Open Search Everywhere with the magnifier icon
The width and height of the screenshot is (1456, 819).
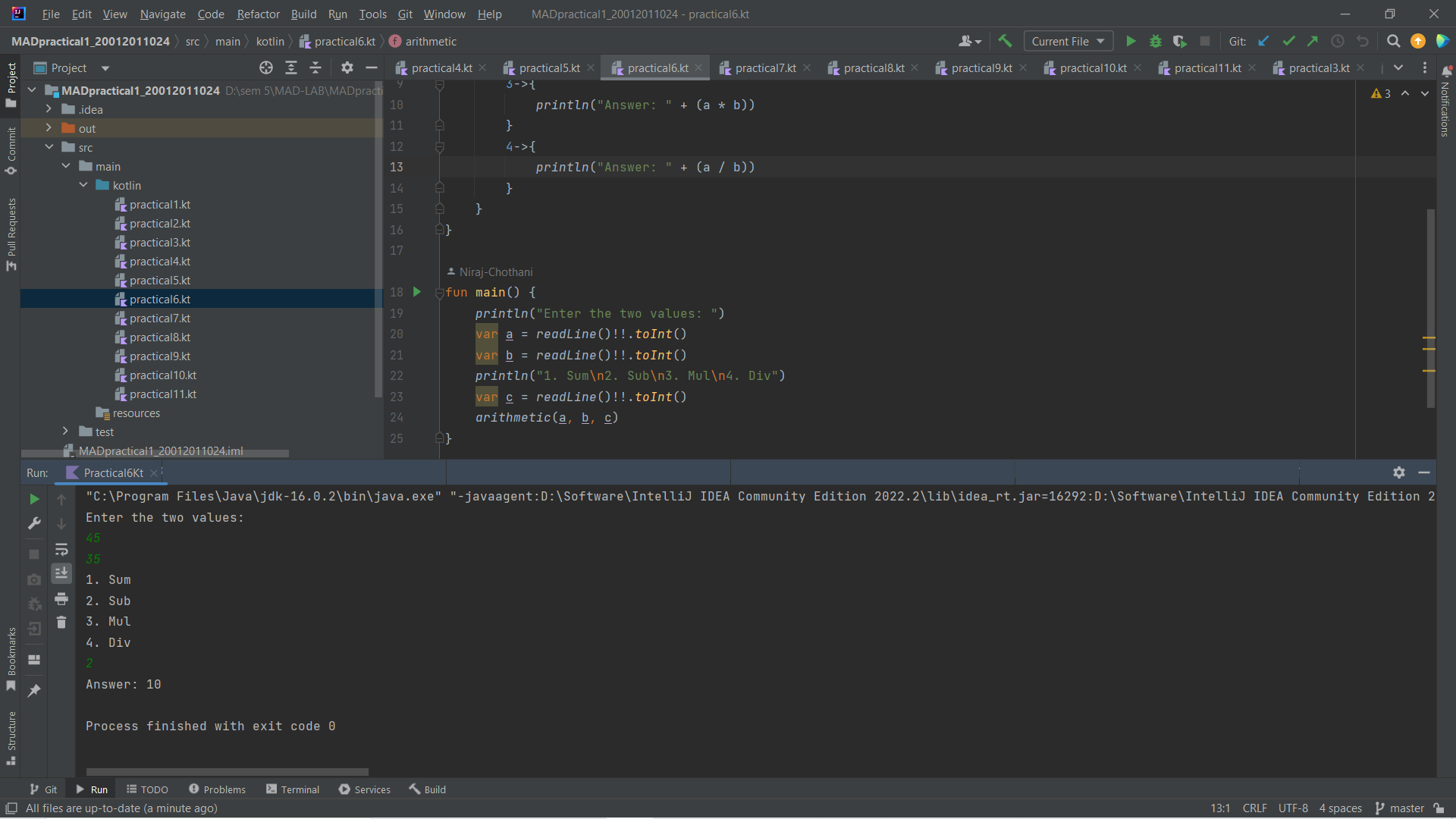tap(1393, 41)
